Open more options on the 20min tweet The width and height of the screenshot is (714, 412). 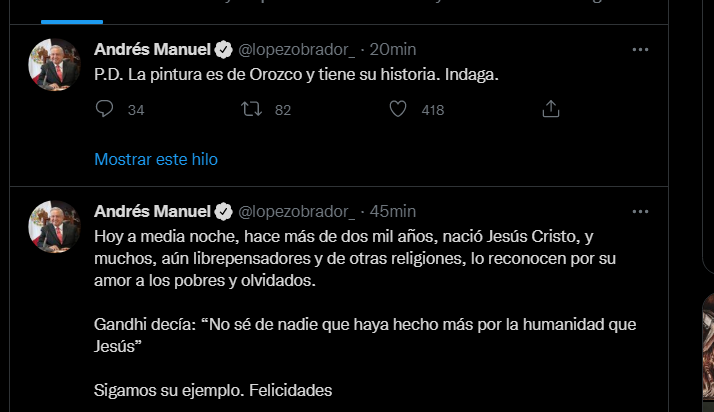(643, 49)
